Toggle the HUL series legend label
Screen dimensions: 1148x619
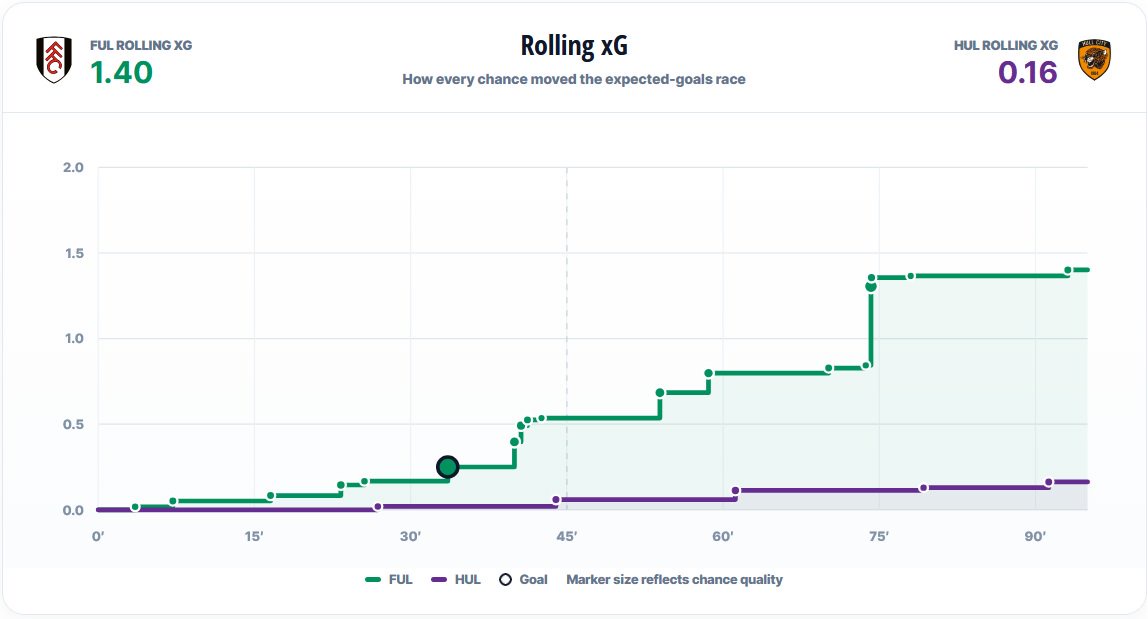[467, 579]
